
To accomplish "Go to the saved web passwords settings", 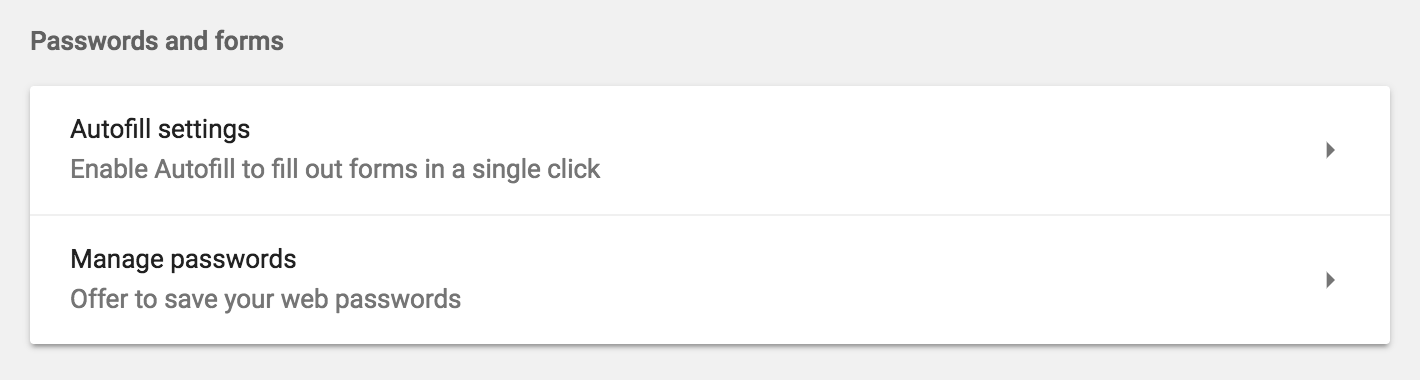I will tap(710, 280).
